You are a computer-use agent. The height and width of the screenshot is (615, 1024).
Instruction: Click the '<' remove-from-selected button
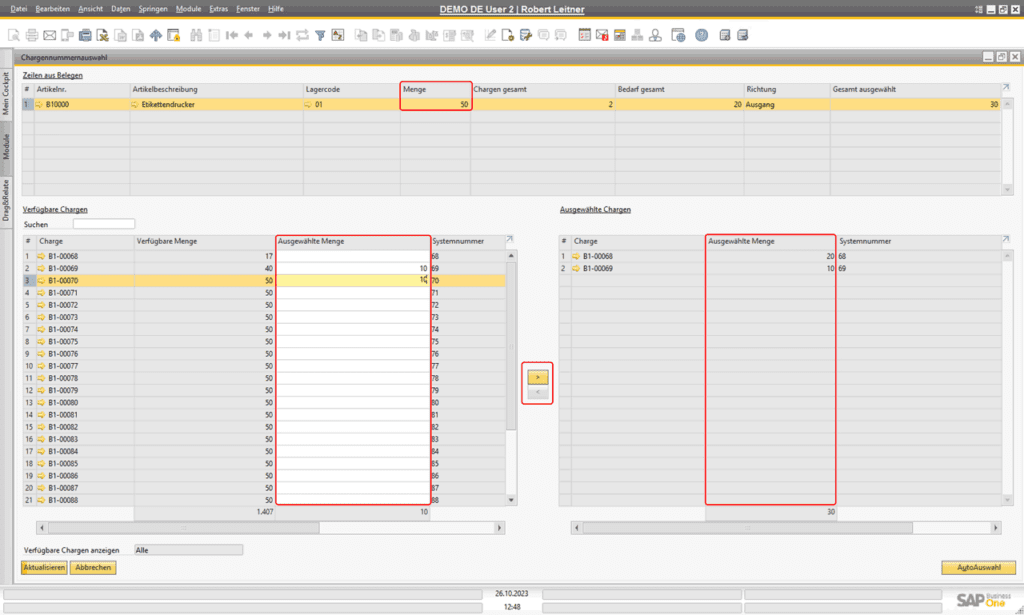point(537,392)
